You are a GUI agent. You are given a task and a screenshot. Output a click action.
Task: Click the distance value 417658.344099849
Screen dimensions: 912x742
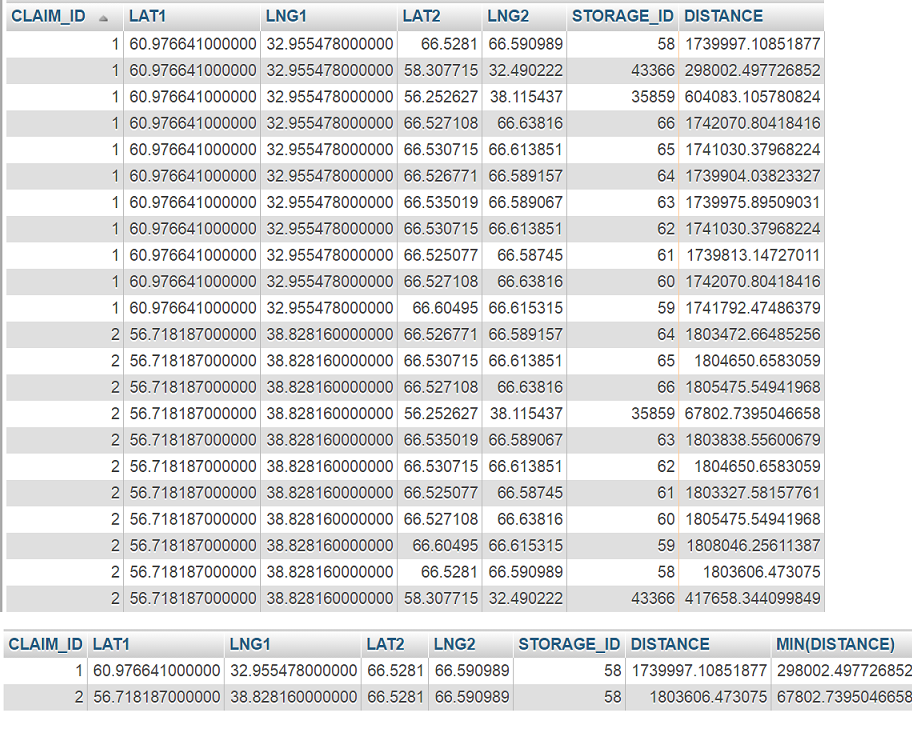point(752,598)
